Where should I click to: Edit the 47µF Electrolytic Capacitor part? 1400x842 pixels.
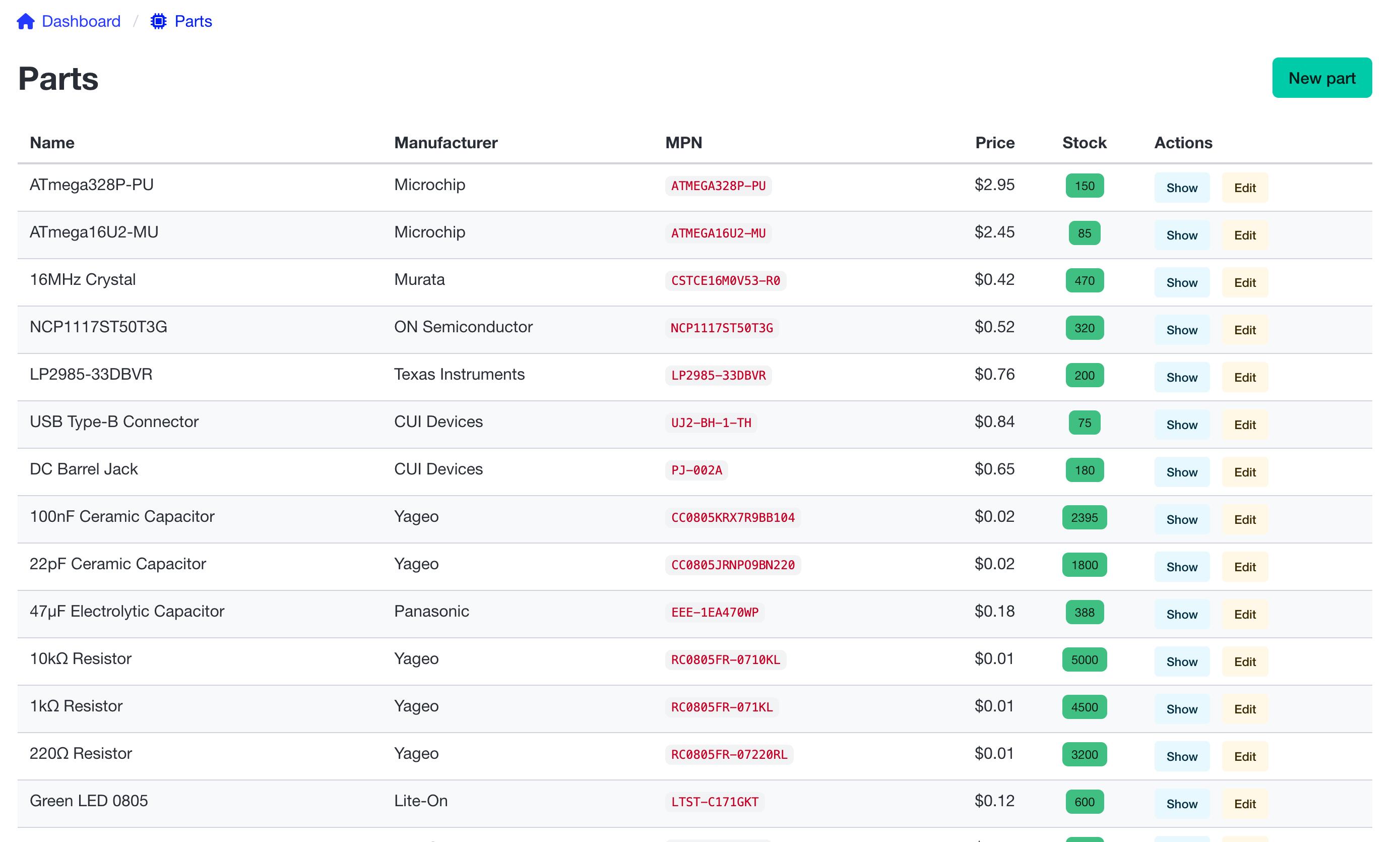[x=1244, y=614]
